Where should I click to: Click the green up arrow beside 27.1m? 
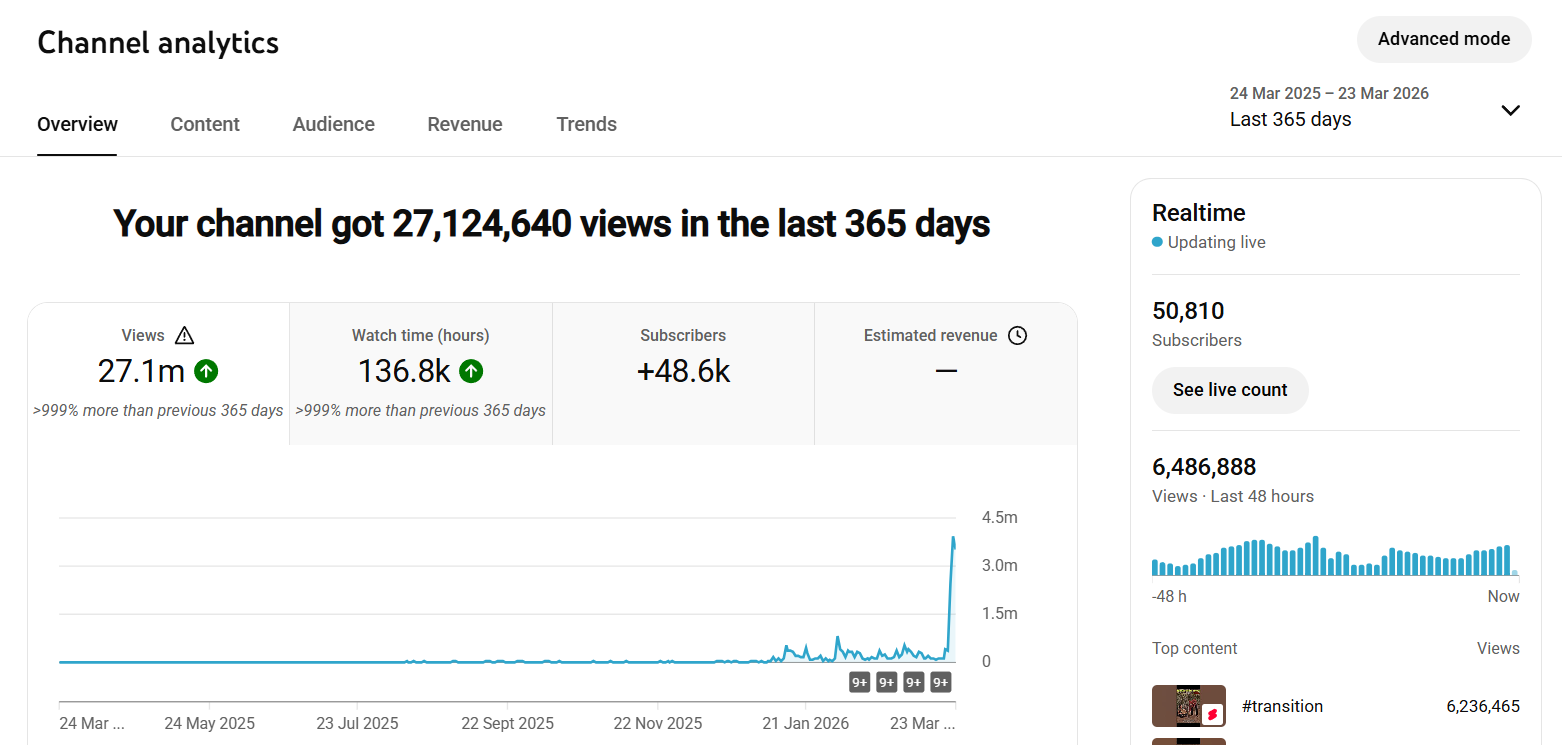point(206,371)
